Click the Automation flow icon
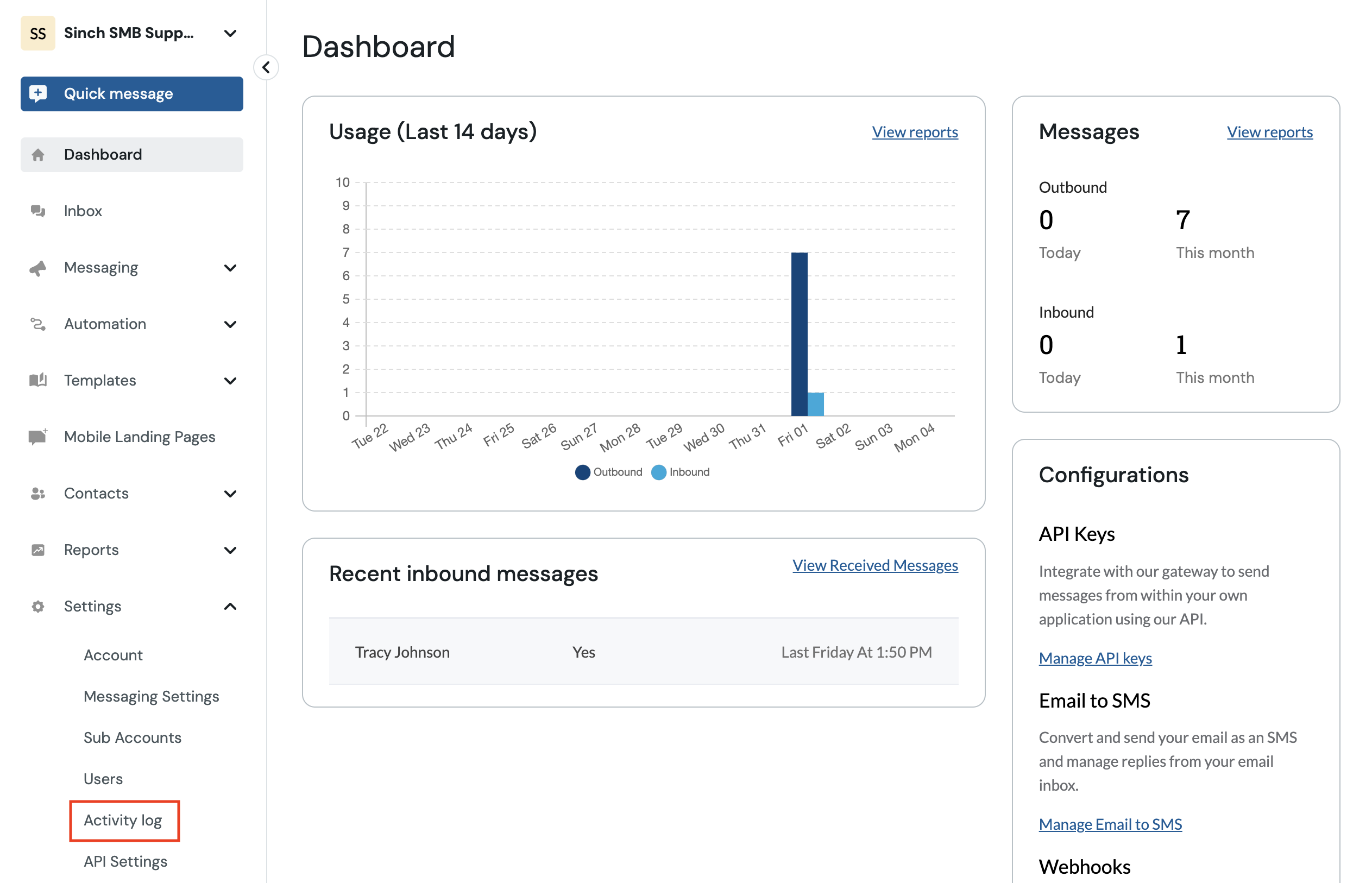The image size is (1372, 883). [38, 324]
